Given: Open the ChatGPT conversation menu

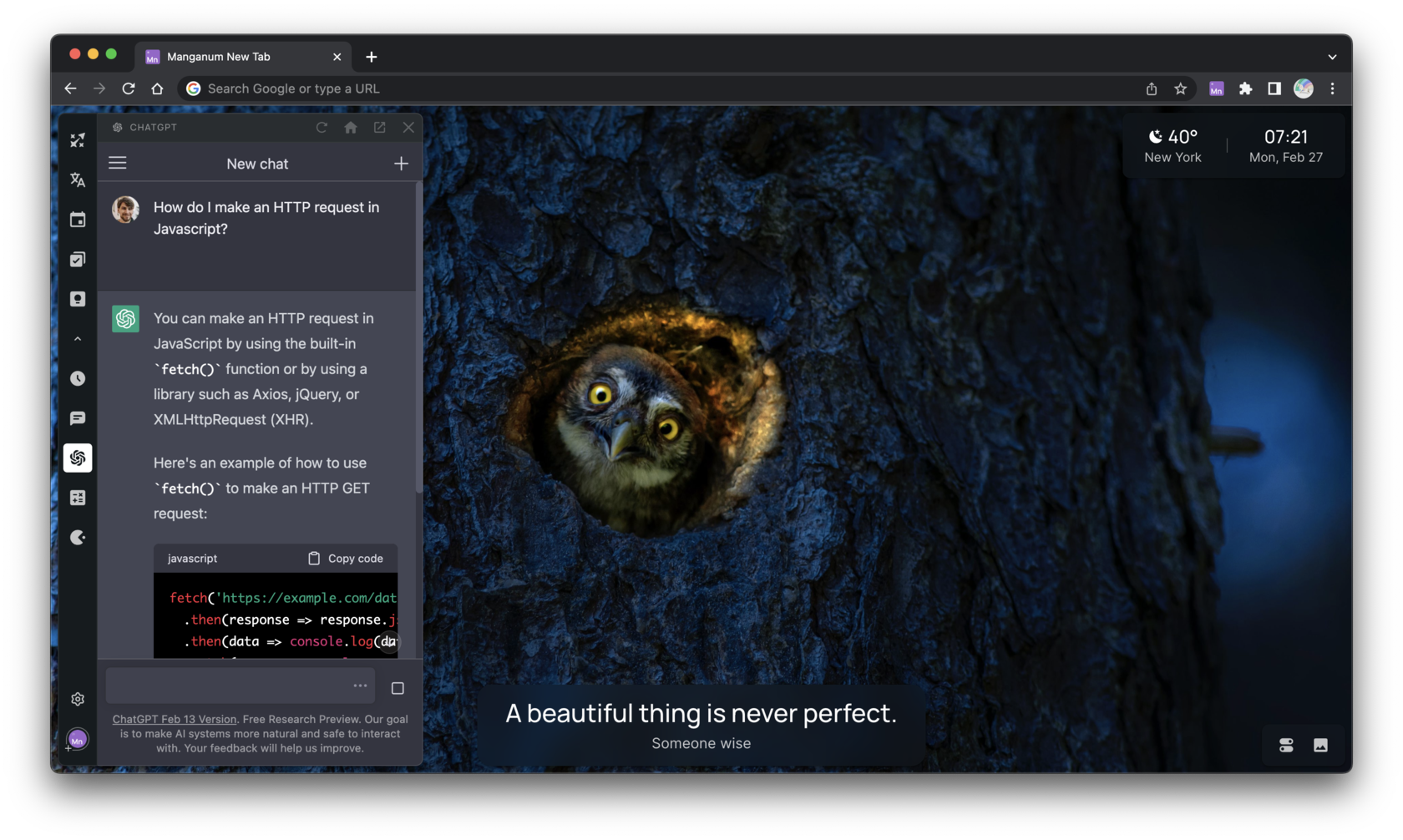Looking at the screenshot, I should coord(117,162).
